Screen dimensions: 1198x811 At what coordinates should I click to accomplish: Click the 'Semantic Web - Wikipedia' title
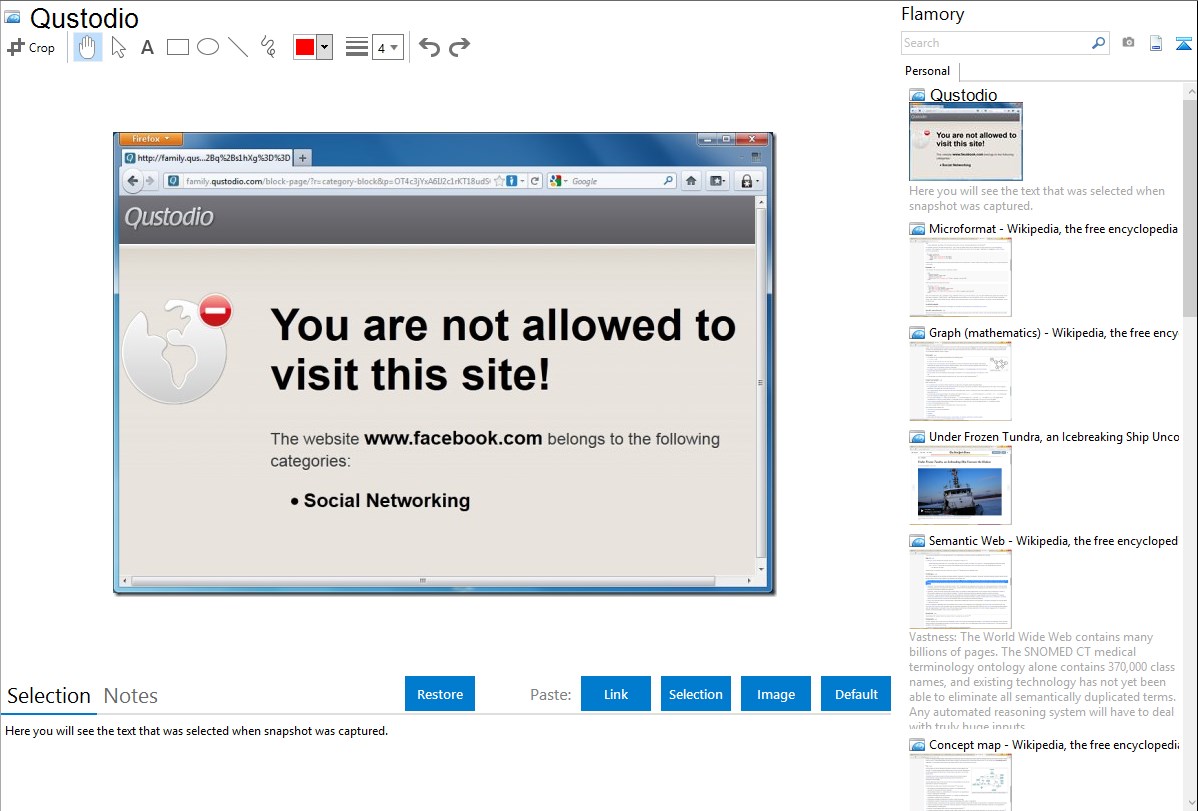[x=1054, y=540]
